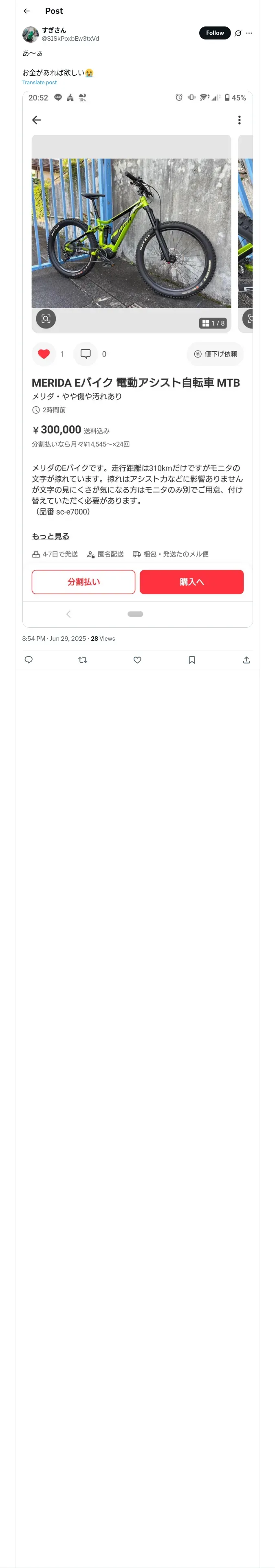Reply to the post via the comment icon

pyautogui.click(x=29, y=660)
